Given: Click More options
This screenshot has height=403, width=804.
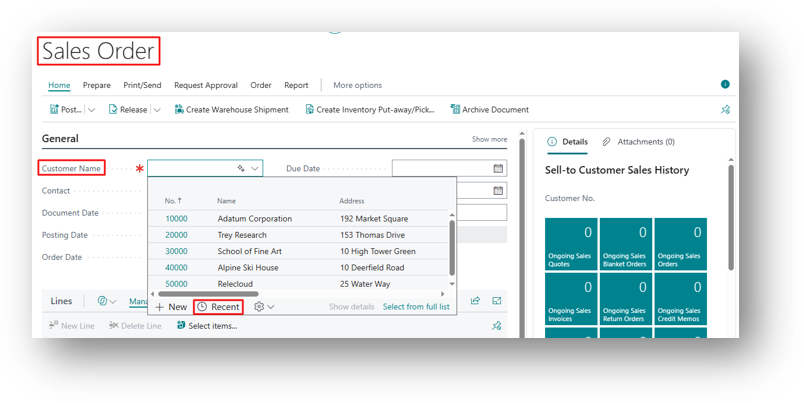Looking at the screenshot, I should (357, 85).
